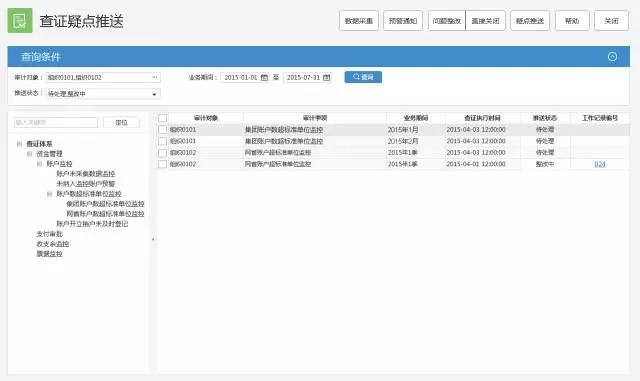Viewport: 640px width, 381px height.
Task: Click the blue 查询 search button
Action: (x=363, y=77)
